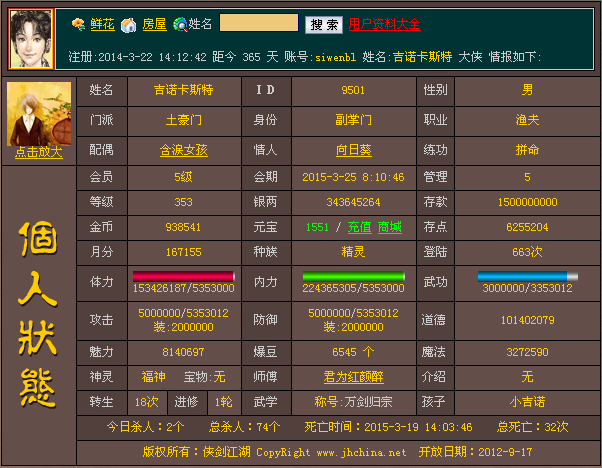
Task: Select the 爆豆 value 6545 个
Action: (x=353, y=352)
